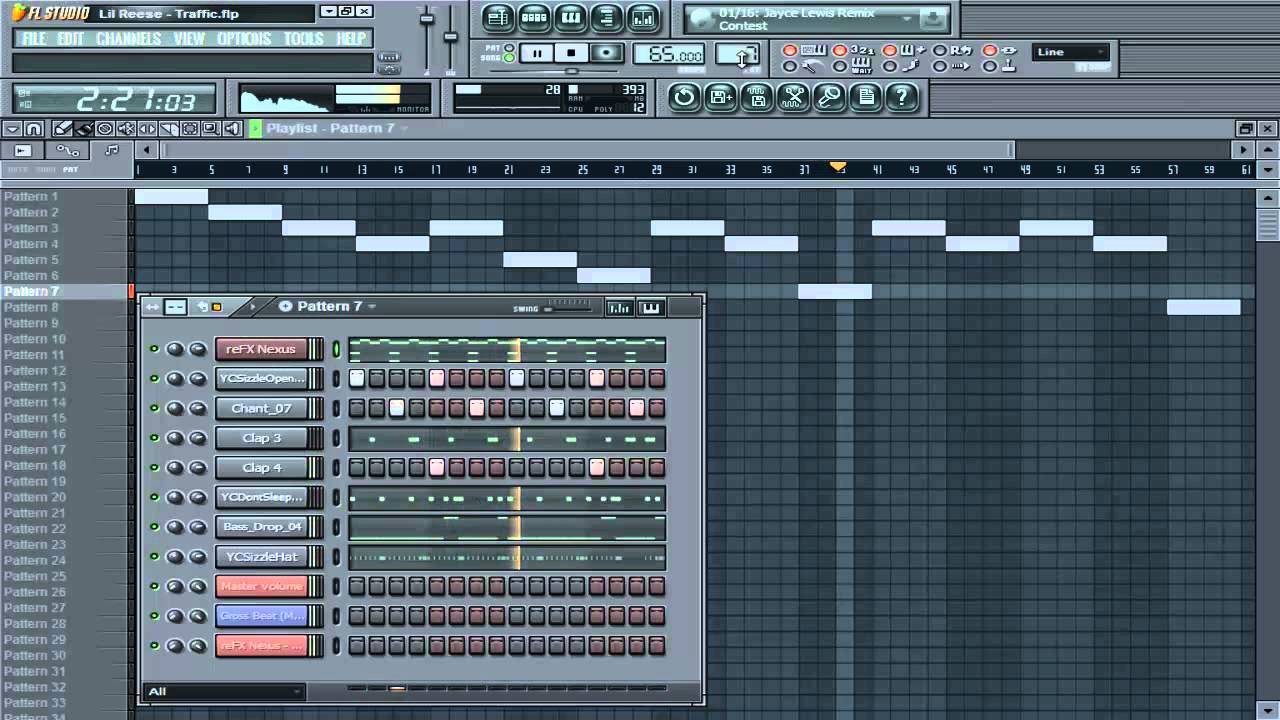The height and width of the screenshot is (720, 1280).
Task: Open the audio editor tool button
Action: tap(793, 97)
